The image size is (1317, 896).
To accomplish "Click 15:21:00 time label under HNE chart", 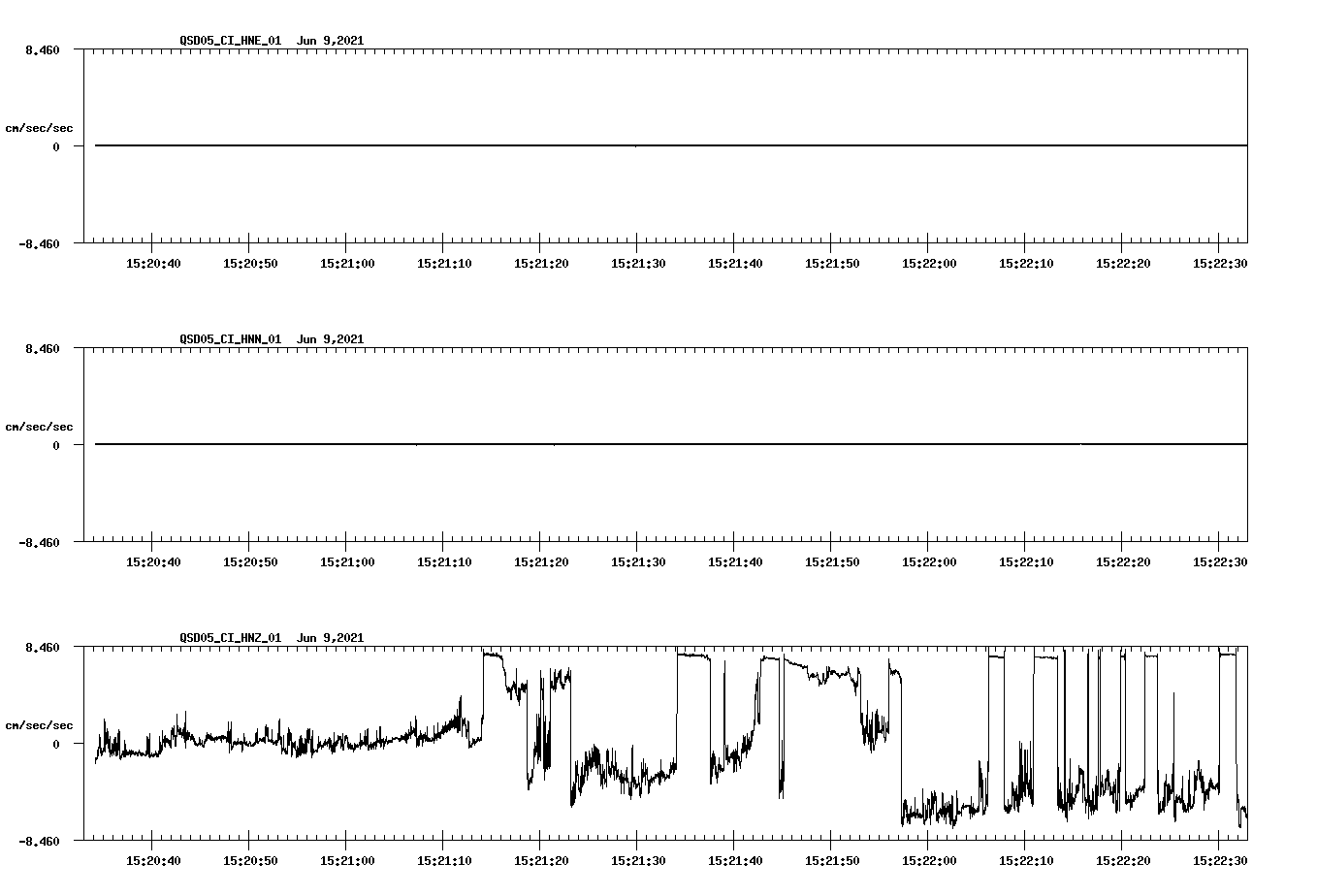I will point(347,263).
